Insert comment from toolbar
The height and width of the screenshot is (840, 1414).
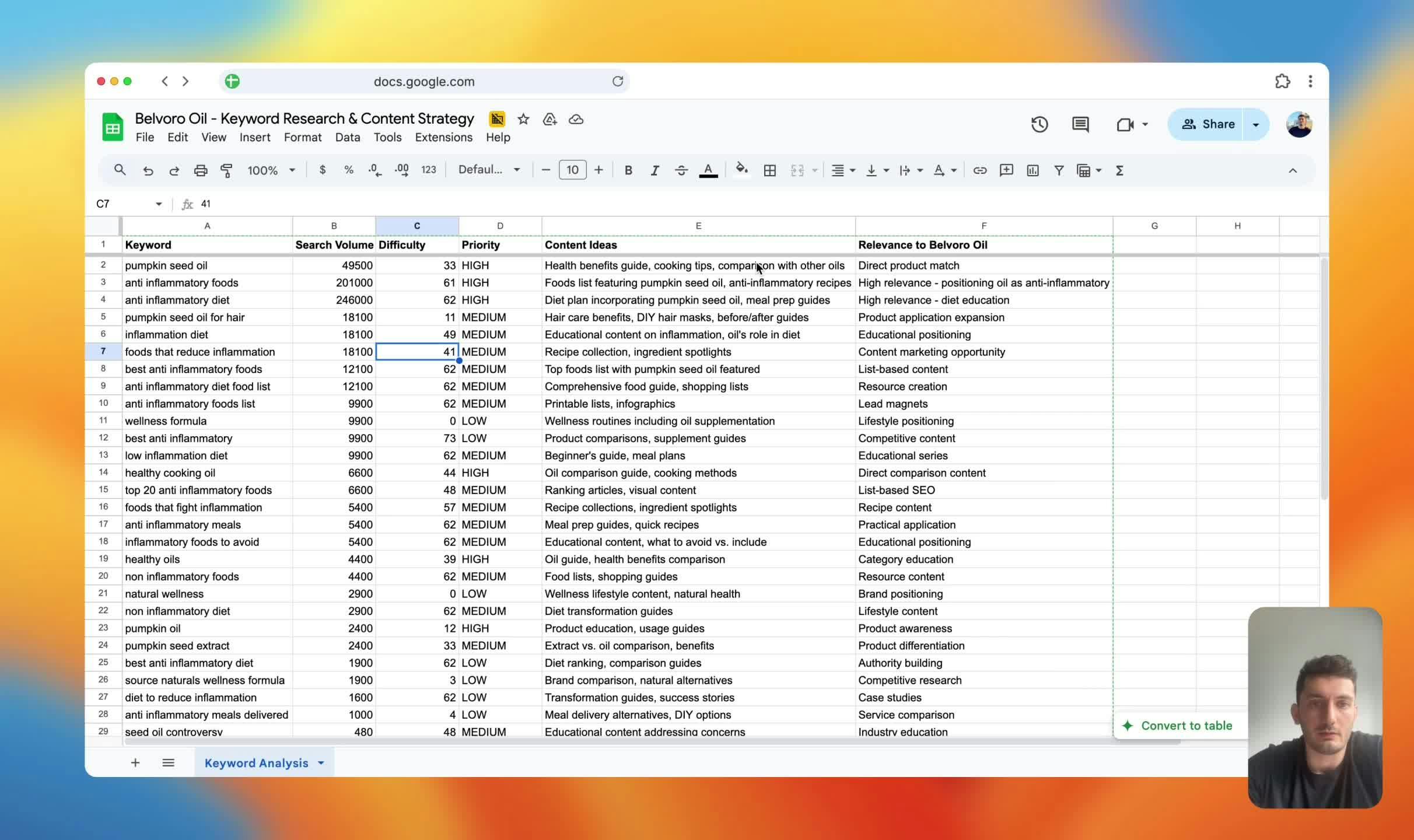(1006, 170)
